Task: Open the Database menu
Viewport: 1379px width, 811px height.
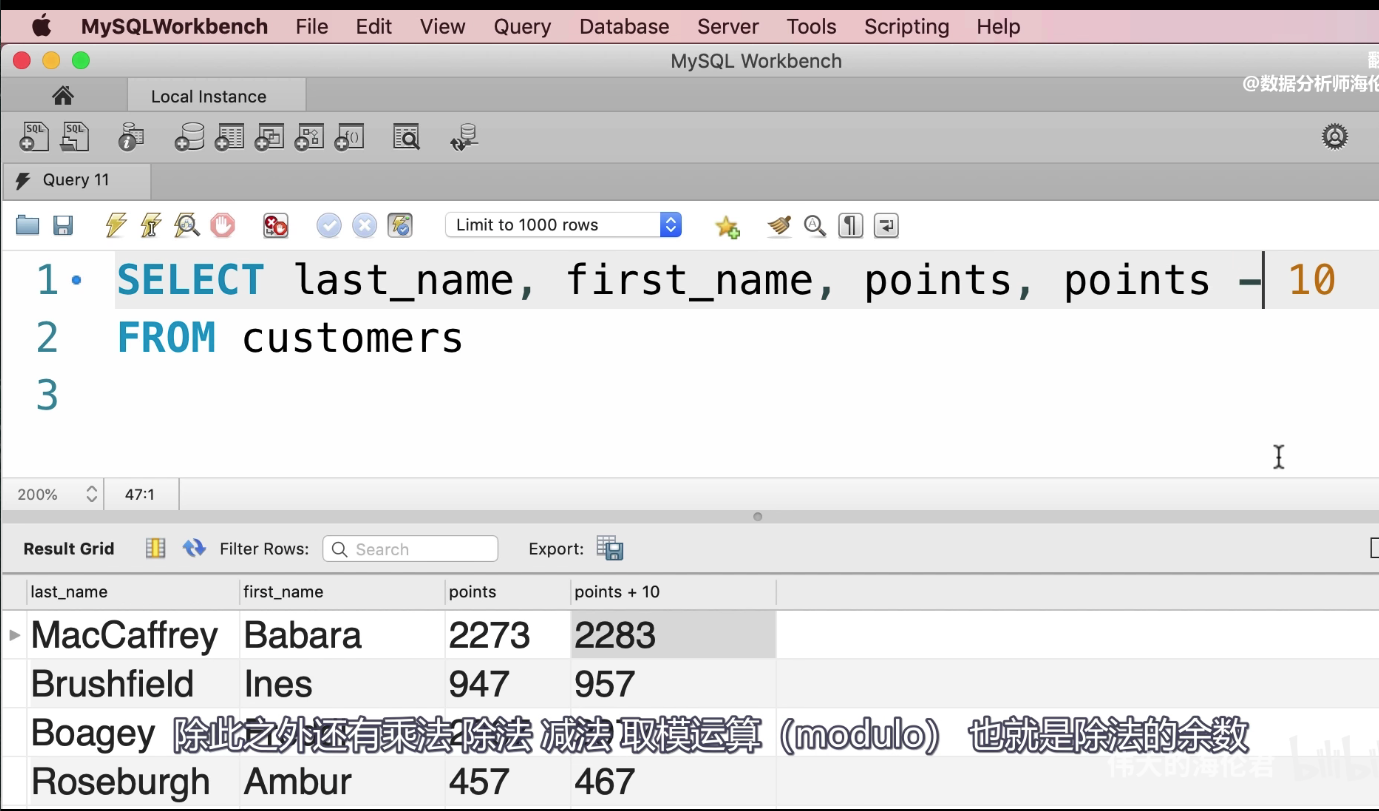Action: click(624, 27)
